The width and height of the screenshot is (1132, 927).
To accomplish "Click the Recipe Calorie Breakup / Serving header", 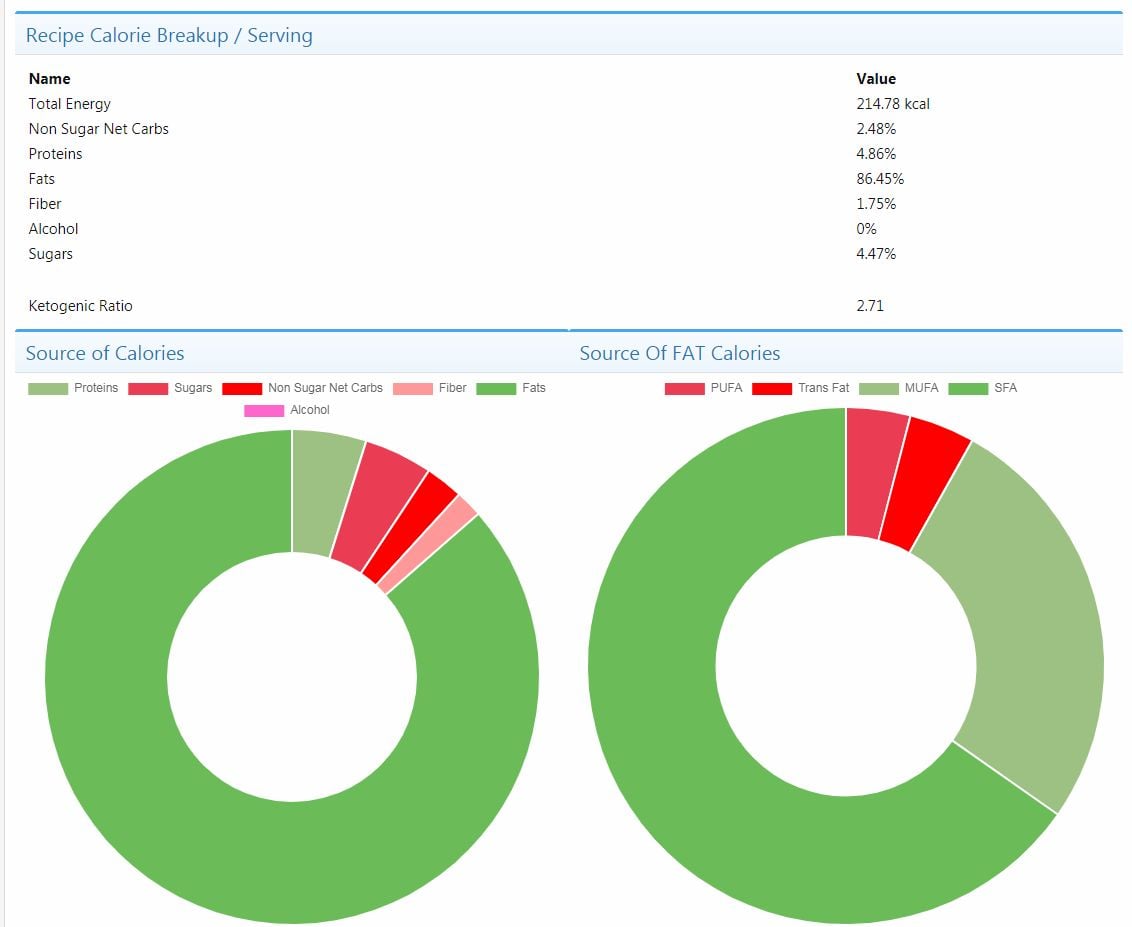I will click(169, 35).
